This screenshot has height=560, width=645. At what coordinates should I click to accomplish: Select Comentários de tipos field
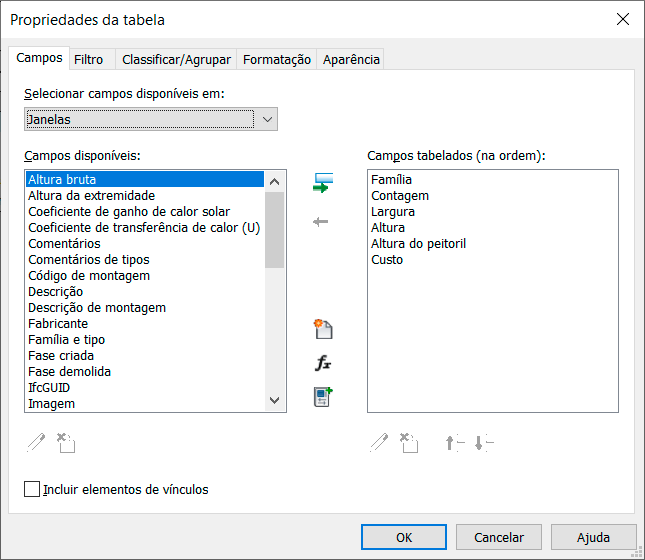tap(145, 260)
